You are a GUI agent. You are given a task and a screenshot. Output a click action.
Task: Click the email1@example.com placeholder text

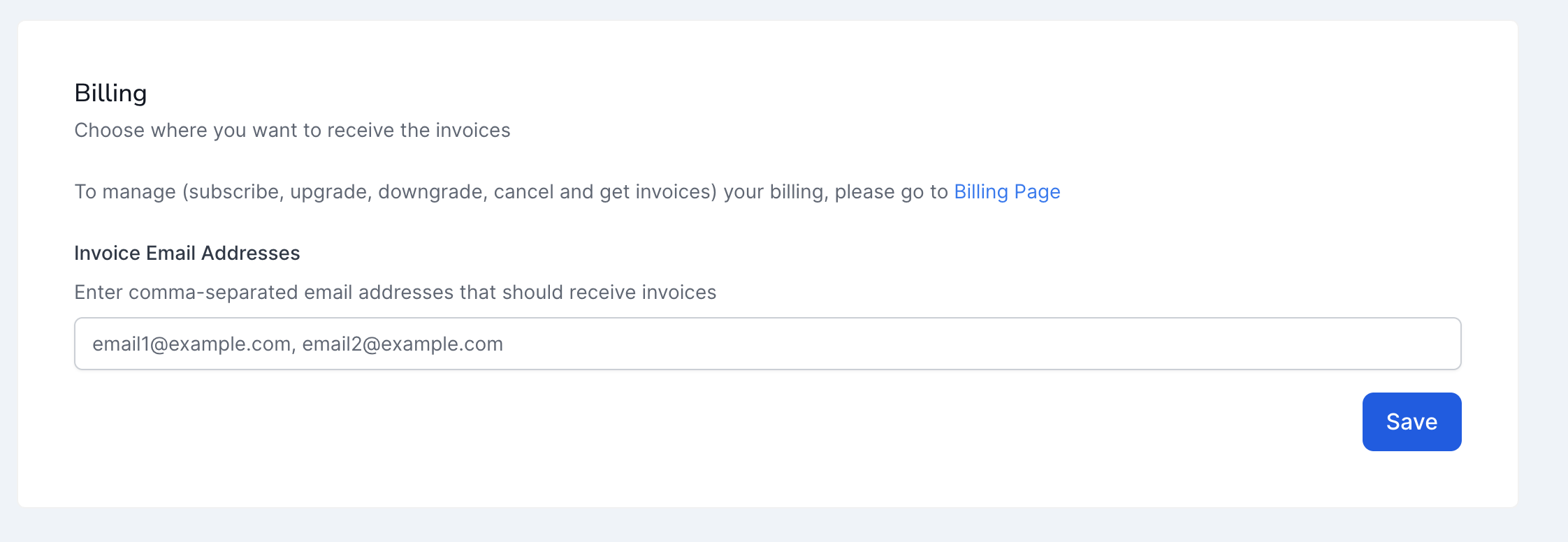[191, 344]
